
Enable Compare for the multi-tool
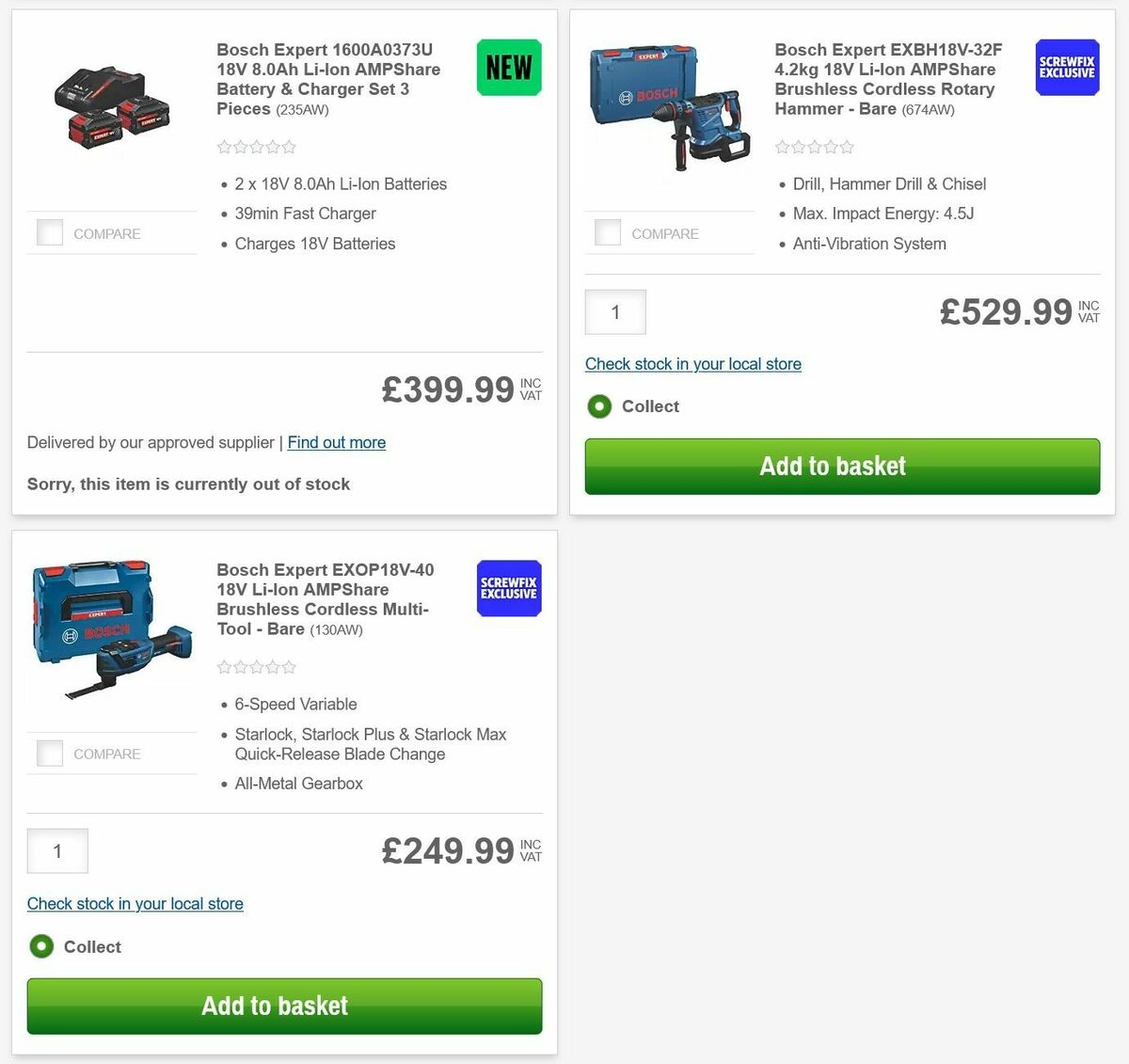(x=49, y=753)
